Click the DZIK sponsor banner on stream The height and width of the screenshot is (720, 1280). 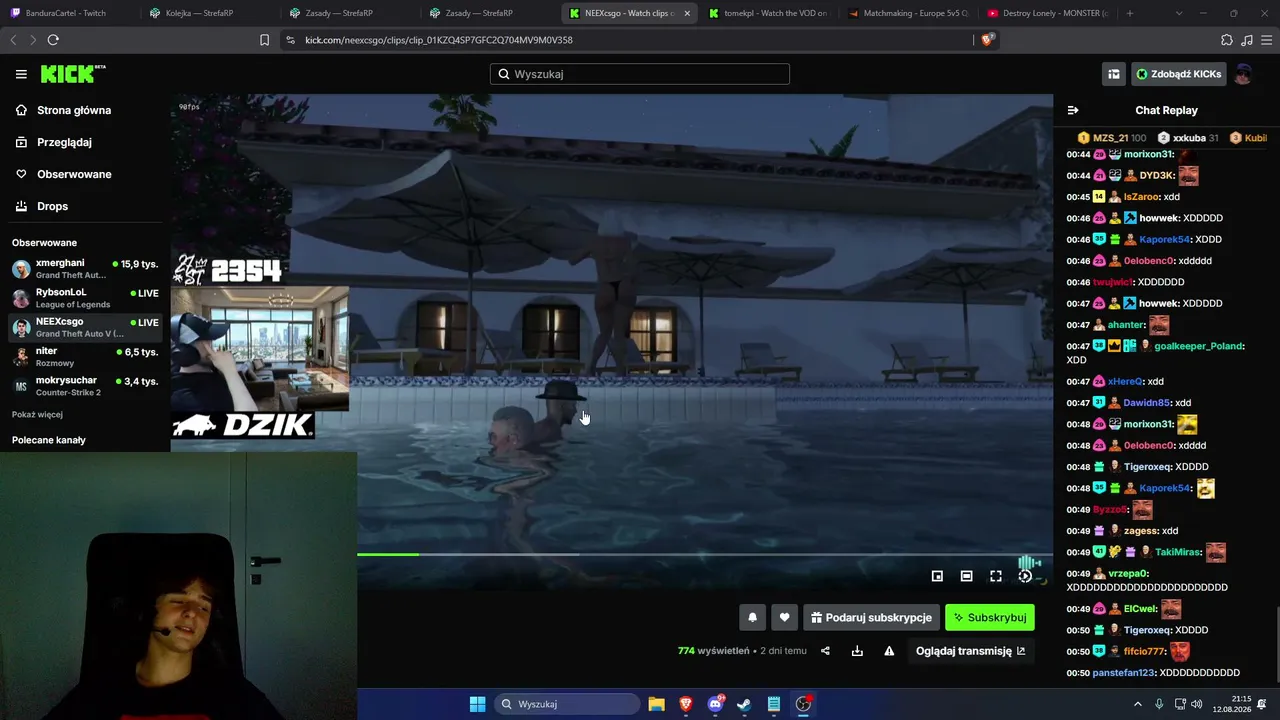[243, 425]
